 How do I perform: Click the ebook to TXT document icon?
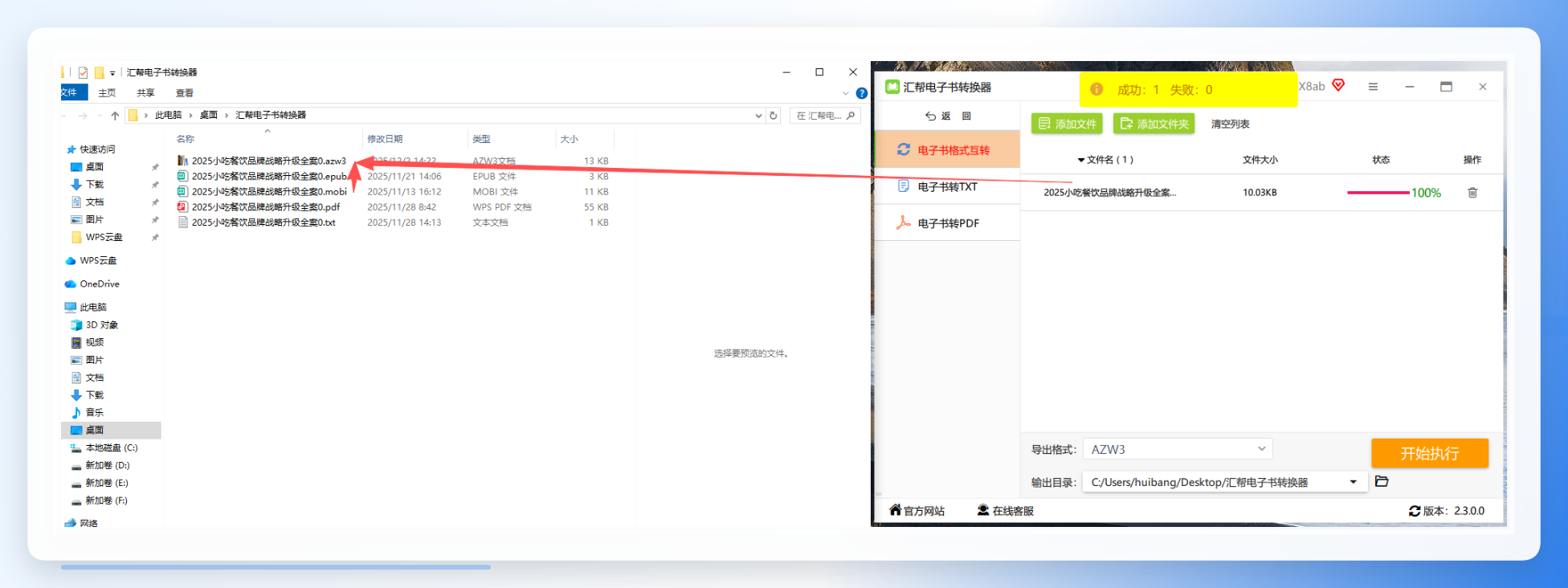coord(904,186)
